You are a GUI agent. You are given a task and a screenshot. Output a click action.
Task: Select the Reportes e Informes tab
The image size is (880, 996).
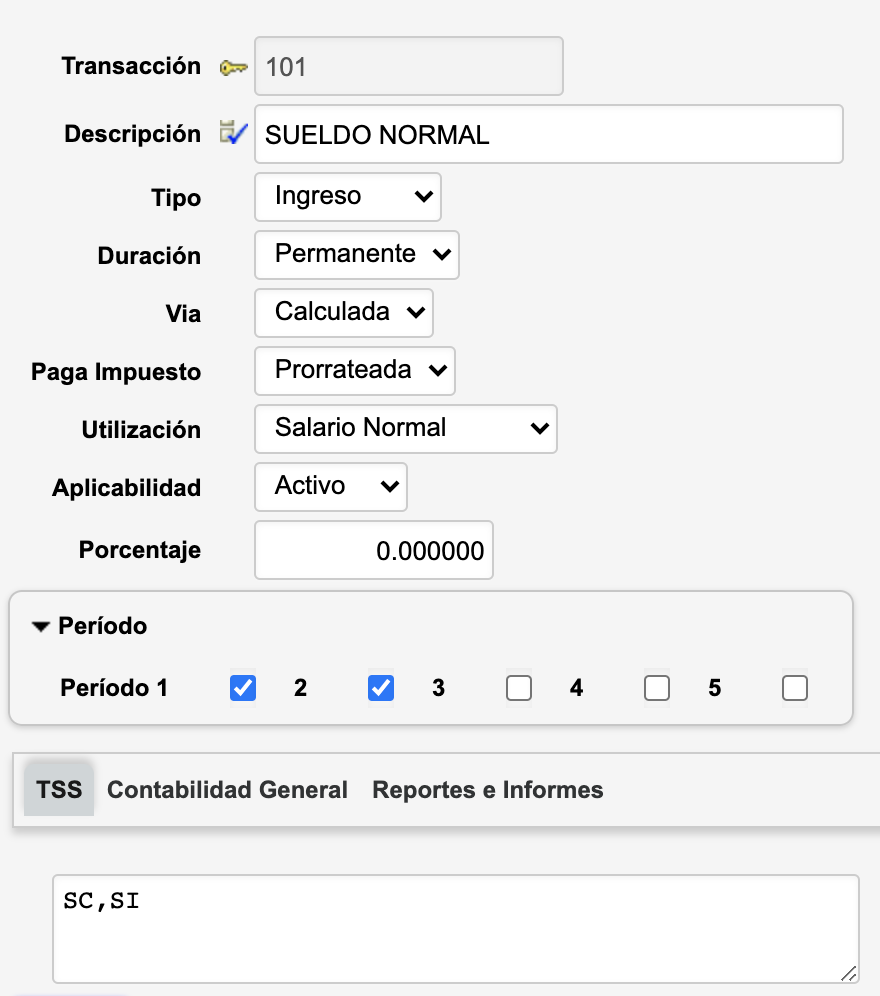tap(487, 790)
